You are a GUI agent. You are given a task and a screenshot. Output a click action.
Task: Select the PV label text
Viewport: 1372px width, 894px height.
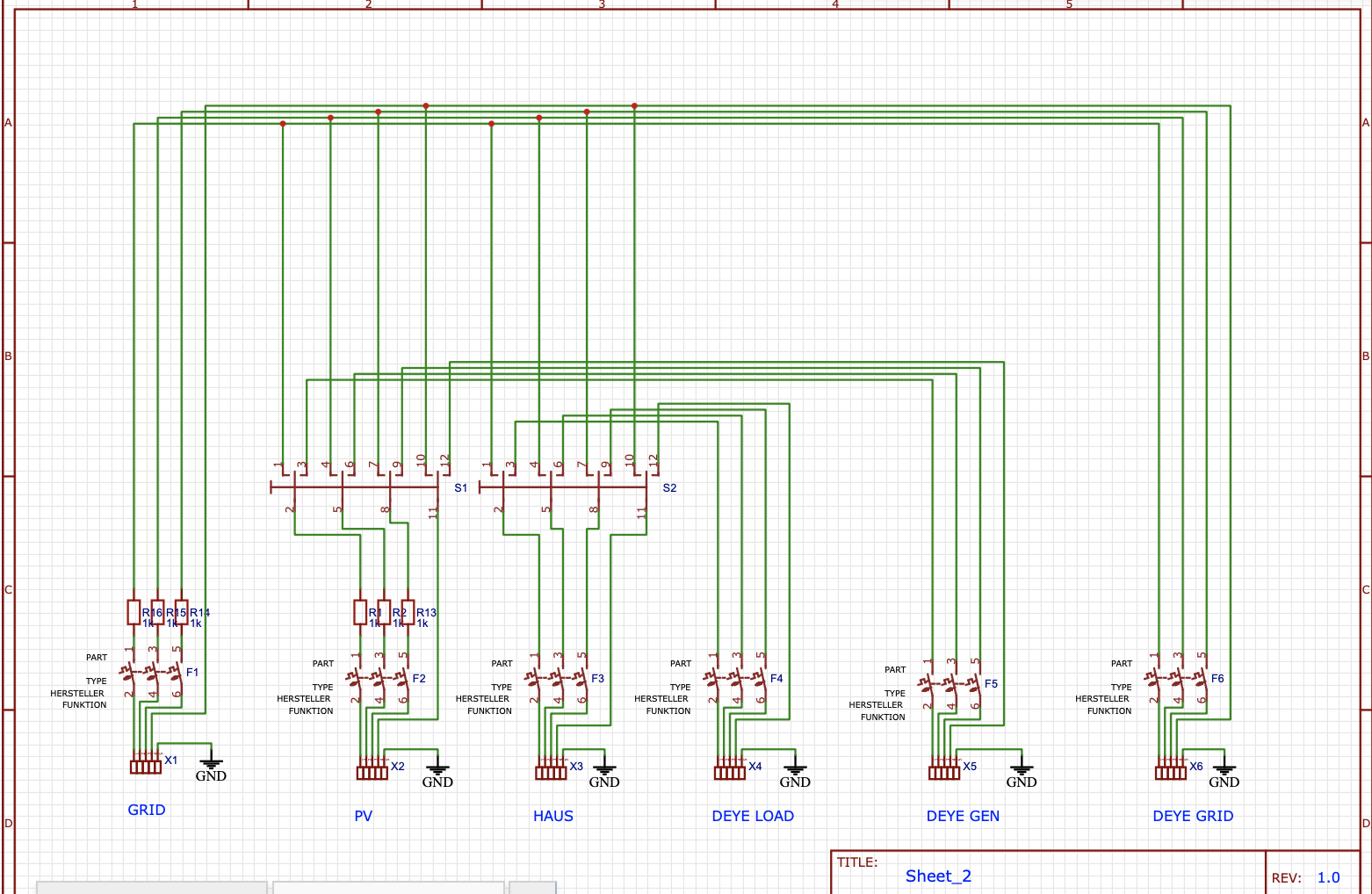click(364, 816)
